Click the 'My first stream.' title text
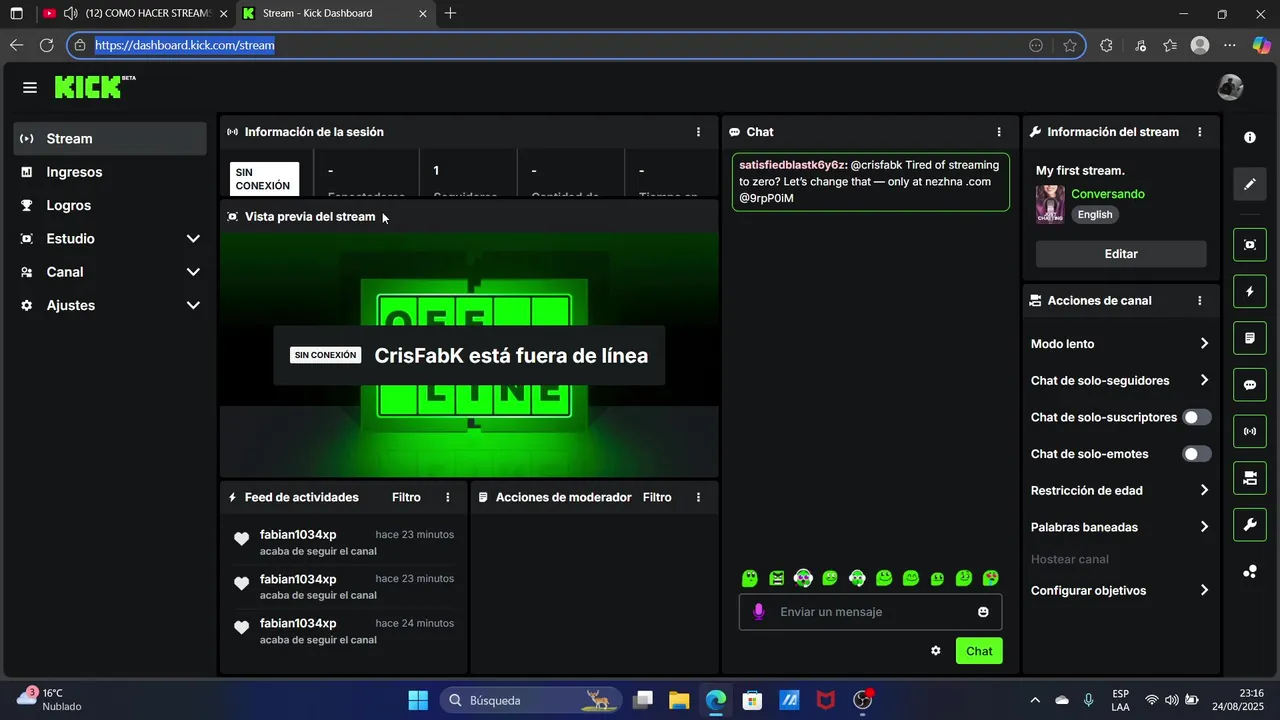The image size is (1280, 720). click(x=1080, y=171)
